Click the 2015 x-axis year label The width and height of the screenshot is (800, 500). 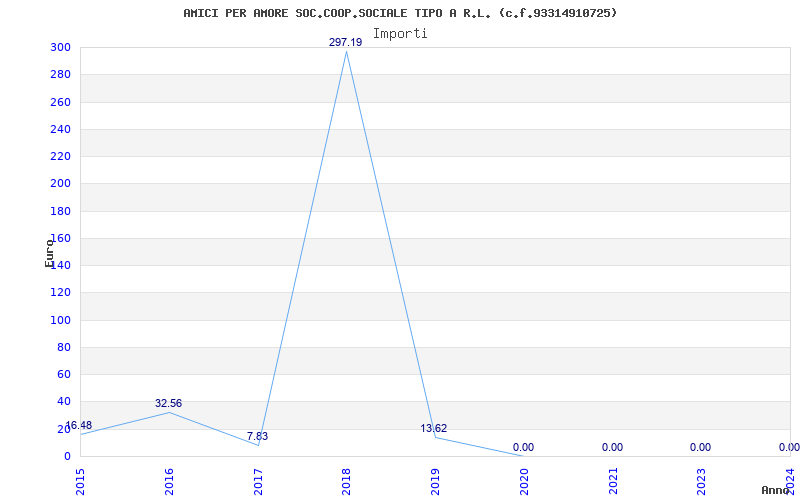coord(80,481)
